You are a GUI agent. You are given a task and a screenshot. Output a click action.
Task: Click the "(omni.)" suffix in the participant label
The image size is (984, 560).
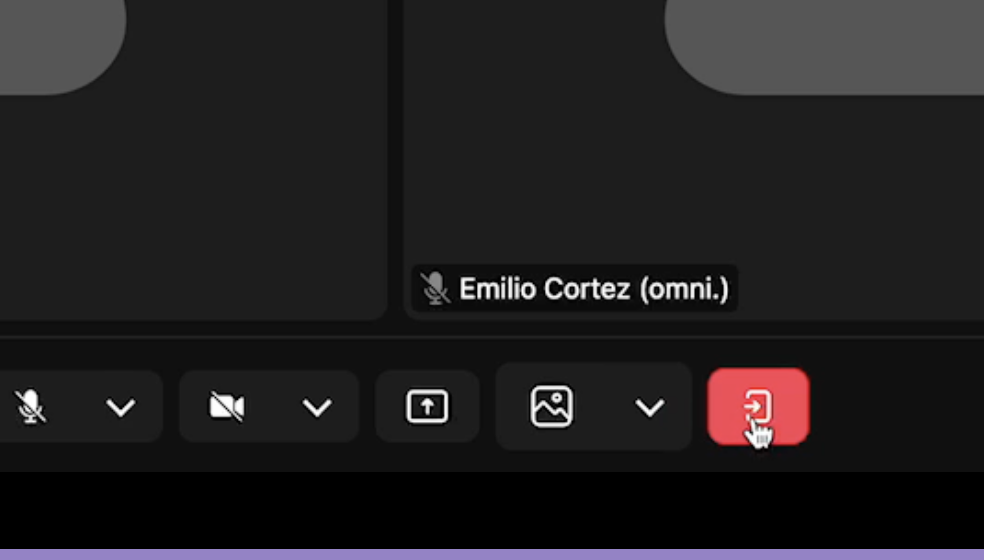click(684, 289)
